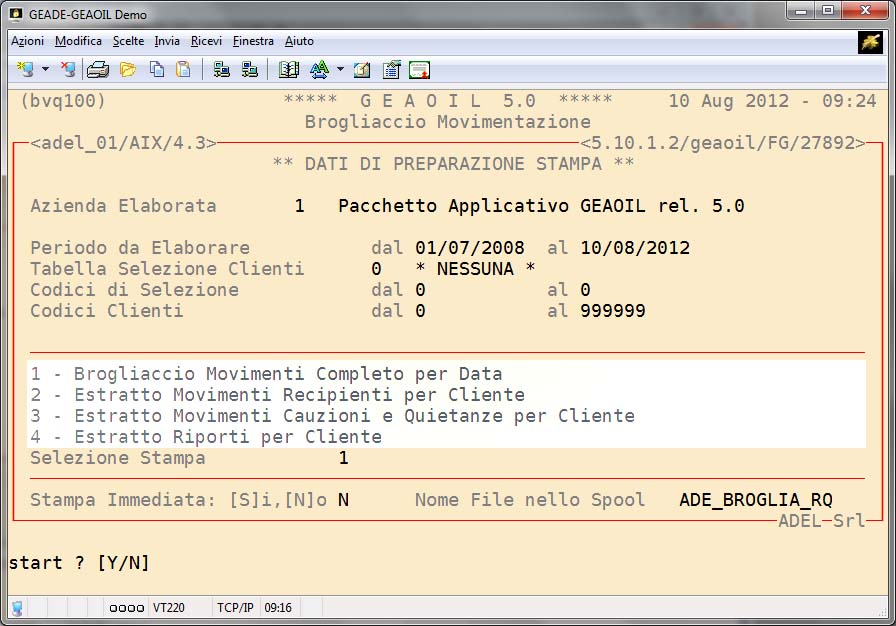The image size is (896, 626).
Task: Click the Stampa Immediata N value
Action: pyautogui.click(x=343, y=500)
